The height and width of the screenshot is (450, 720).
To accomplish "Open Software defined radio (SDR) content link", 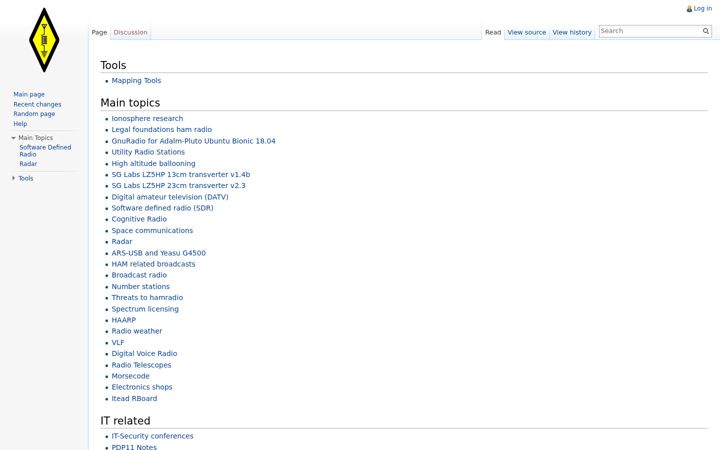I will click(x=163, y=208).
